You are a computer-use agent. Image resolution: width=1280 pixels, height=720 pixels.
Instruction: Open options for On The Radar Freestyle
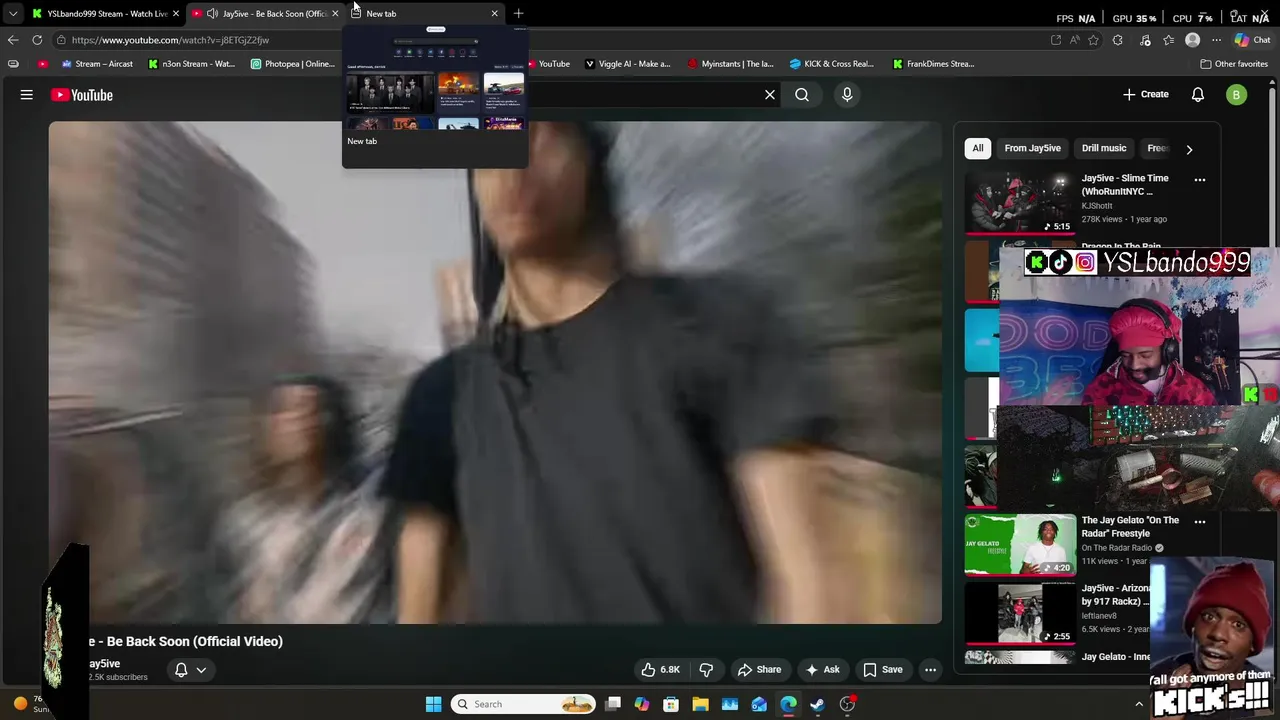[x=1200, y=522]
